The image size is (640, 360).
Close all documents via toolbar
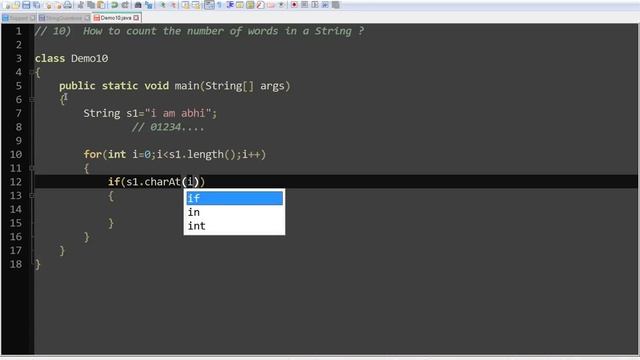pyautogui.click(x=58, y=5)
